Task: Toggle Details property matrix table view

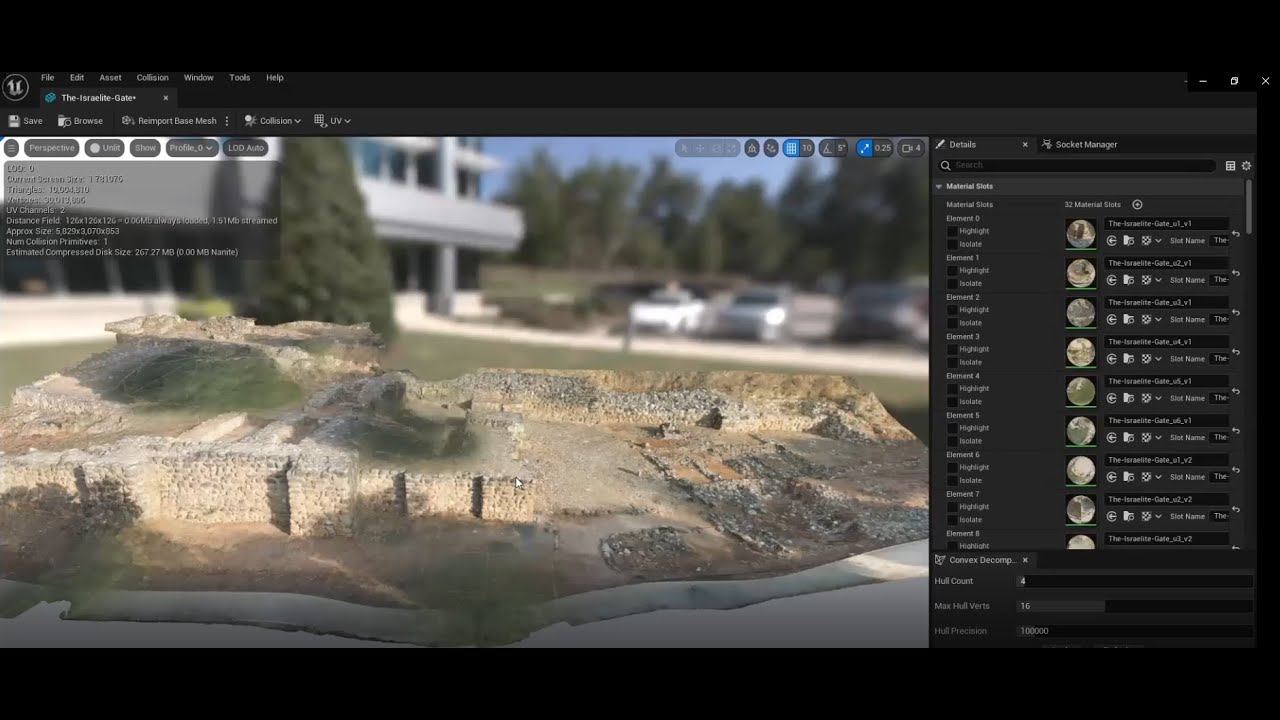Action: tap(1230, 166)
